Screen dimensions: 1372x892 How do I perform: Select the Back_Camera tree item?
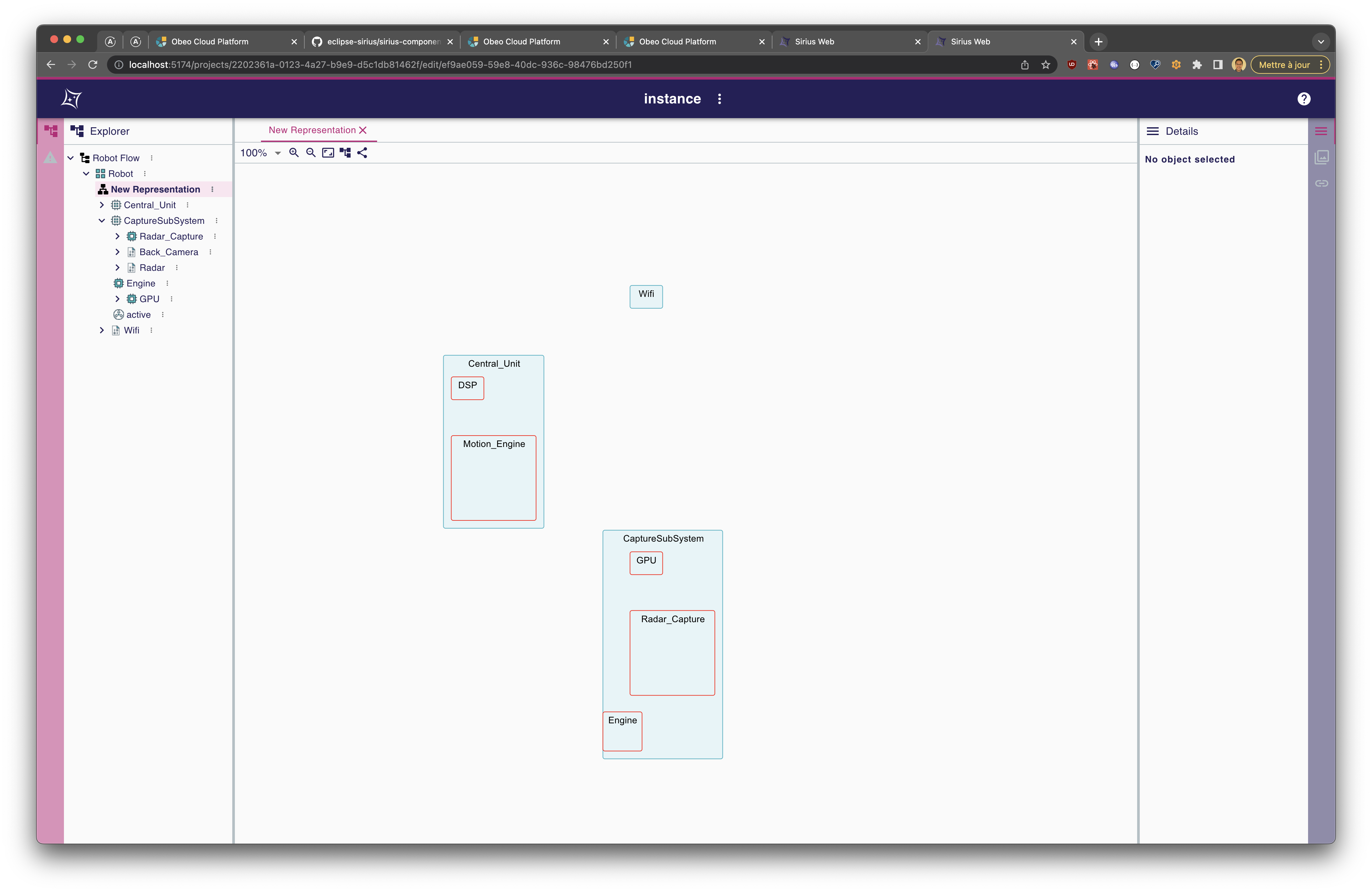pos(168,252)
